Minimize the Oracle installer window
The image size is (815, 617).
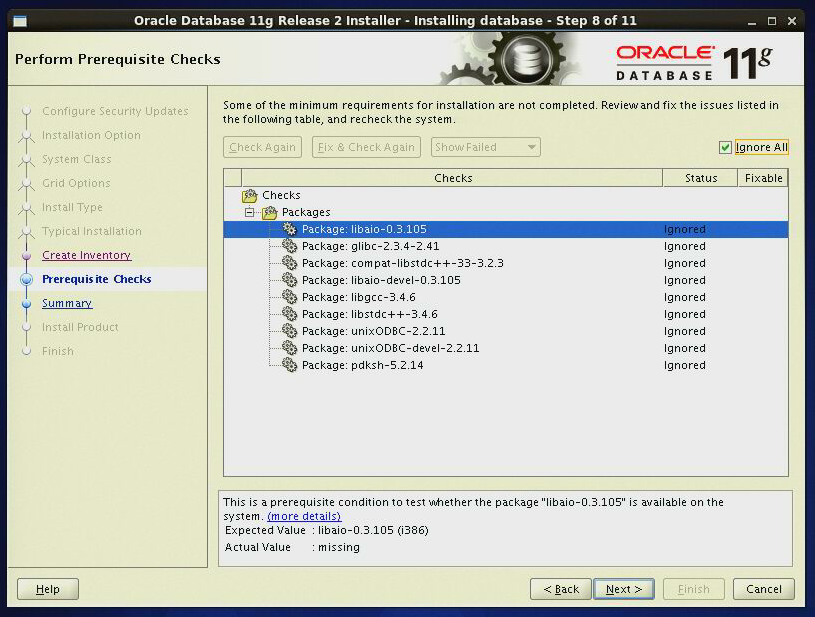coord(752,21)
